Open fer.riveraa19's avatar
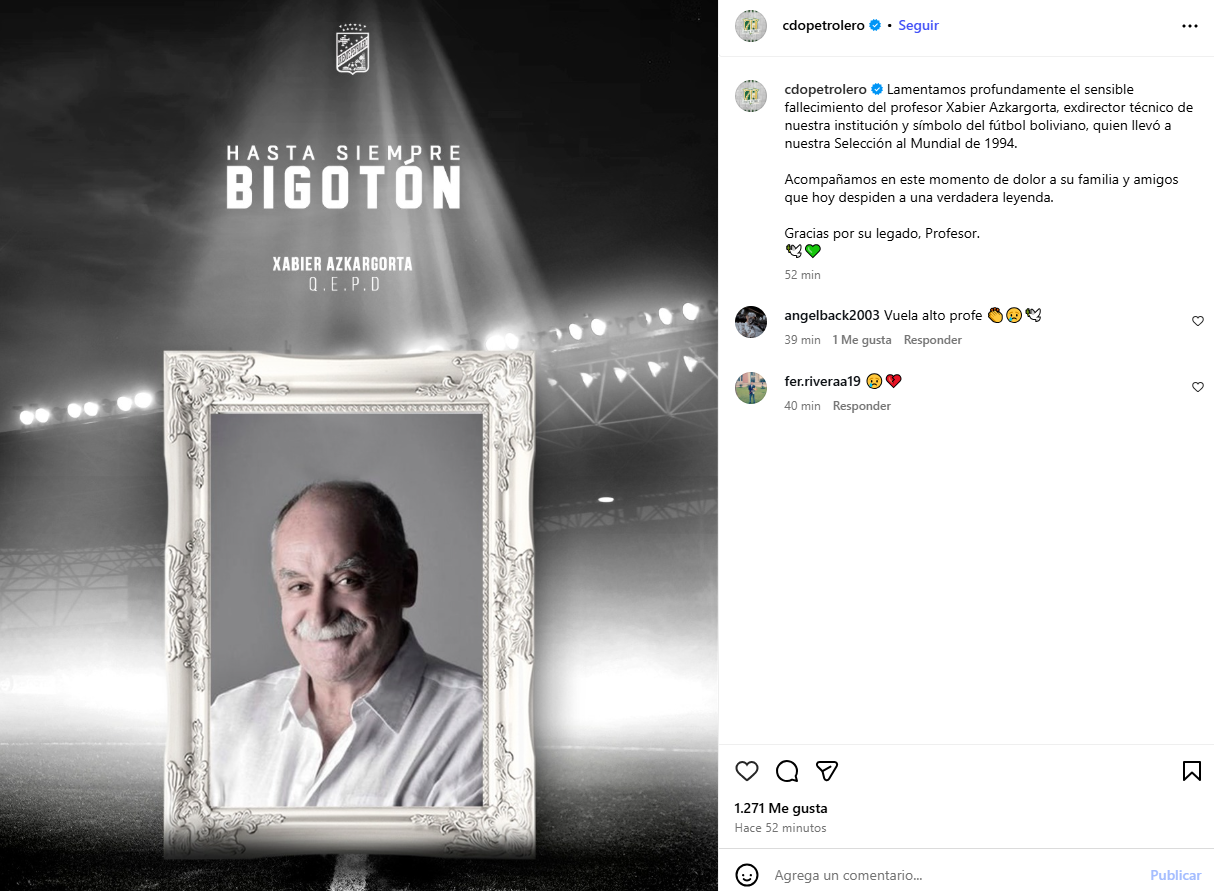The image size is (1214, 891). pos(751,388)
